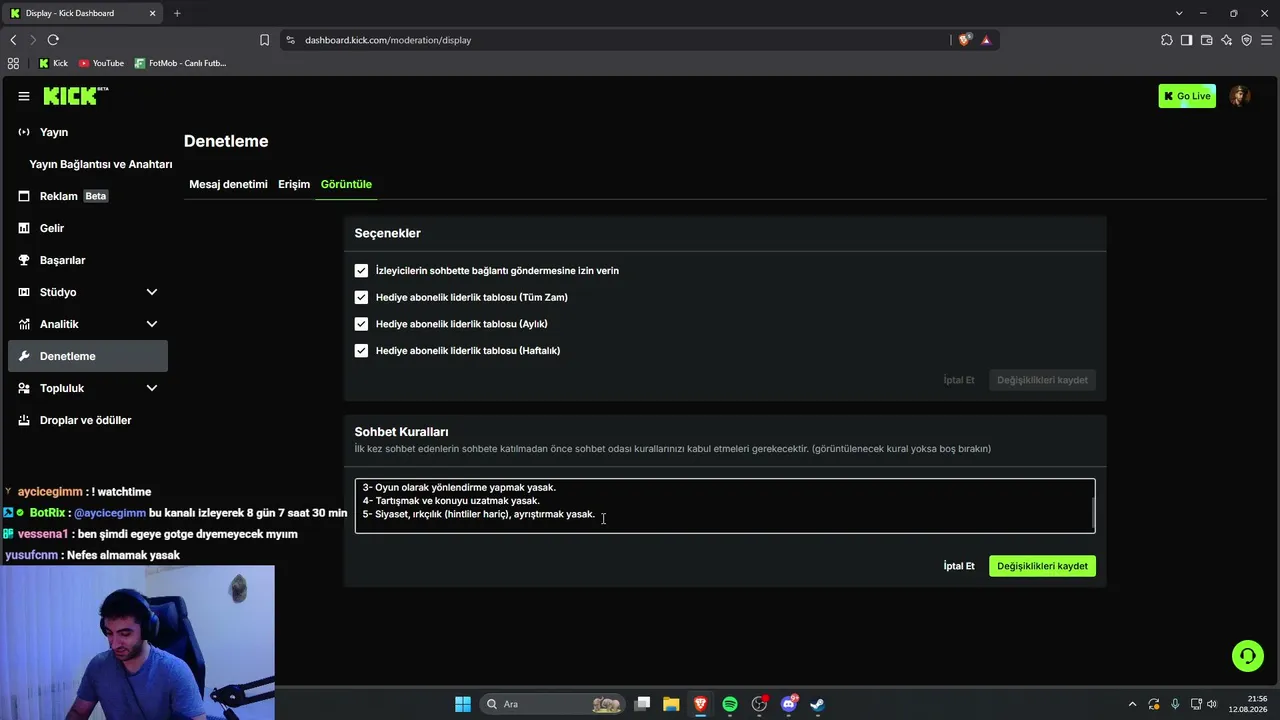Reload the page

pos(53,40)
